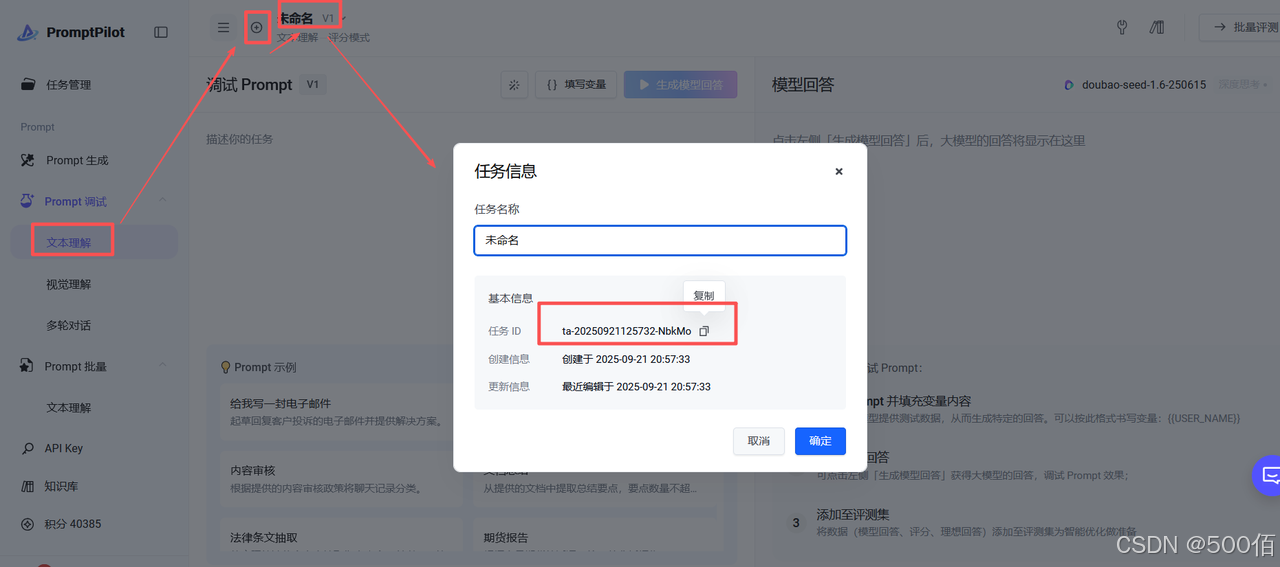
Task: Click the 生成模型回答 button
Action: tap(681, 85)
